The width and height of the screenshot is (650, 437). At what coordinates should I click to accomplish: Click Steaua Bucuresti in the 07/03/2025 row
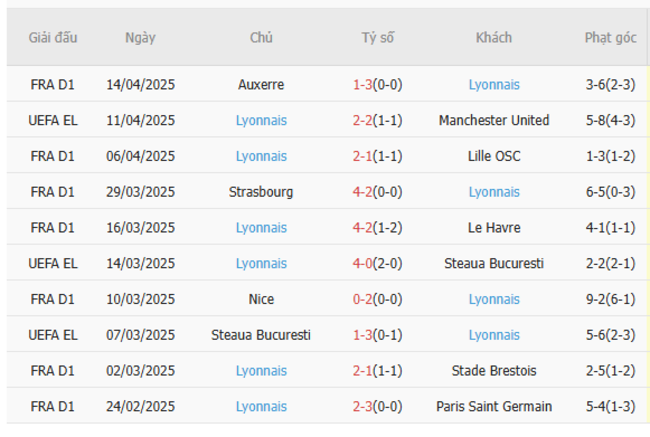(x=262, y=335)
